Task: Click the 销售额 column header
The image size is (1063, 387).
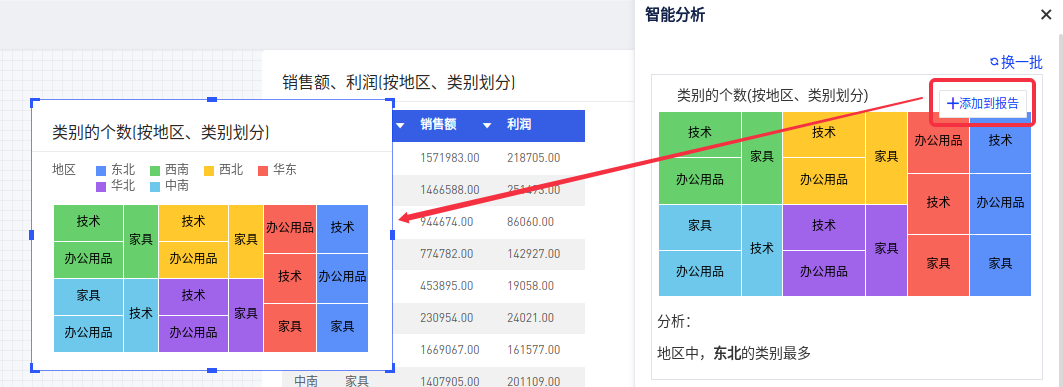Action: (x=438, y=125)
